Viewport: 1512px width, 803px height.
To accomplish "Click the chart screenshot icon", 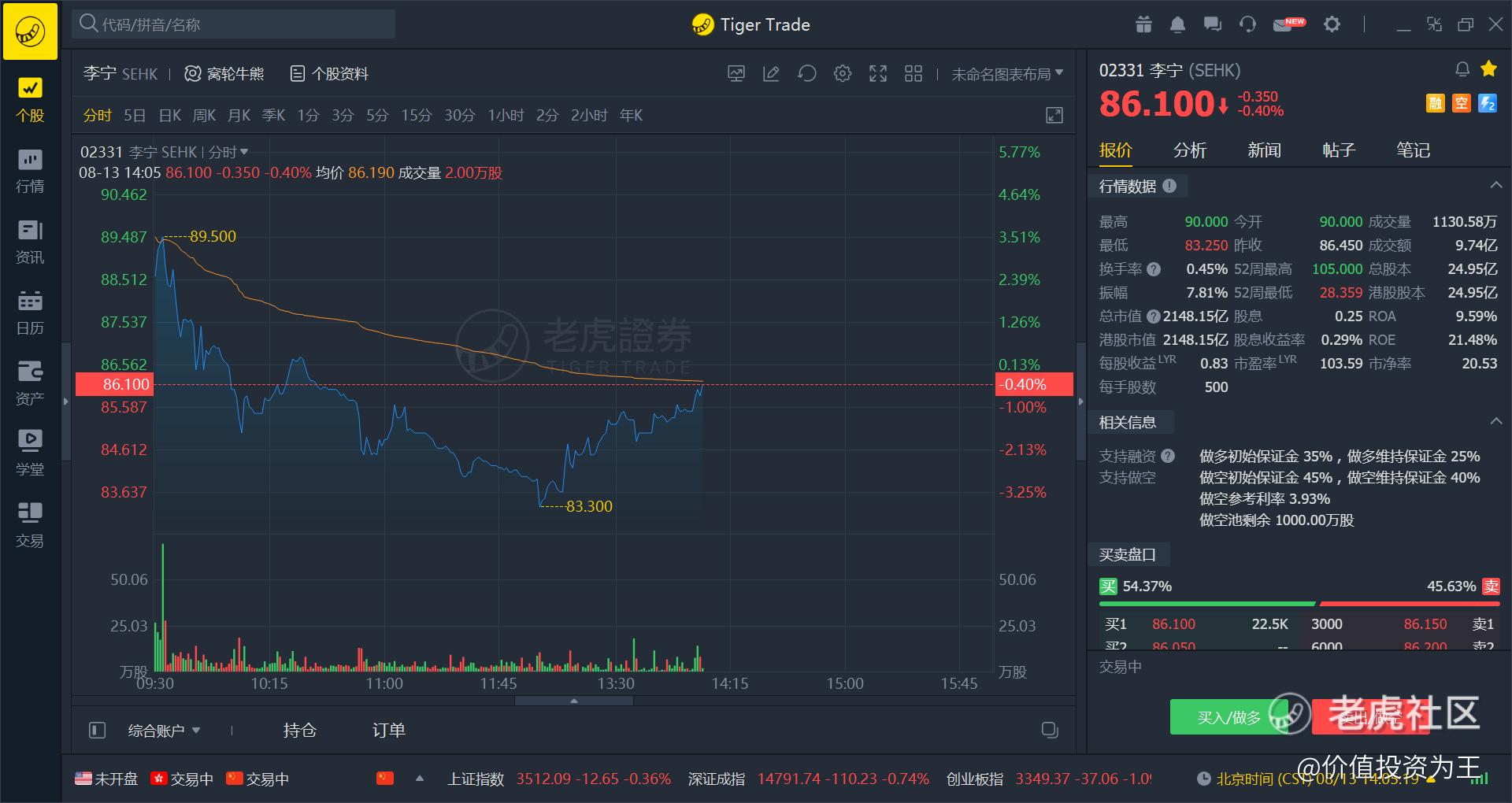I will tap(736, 74).
